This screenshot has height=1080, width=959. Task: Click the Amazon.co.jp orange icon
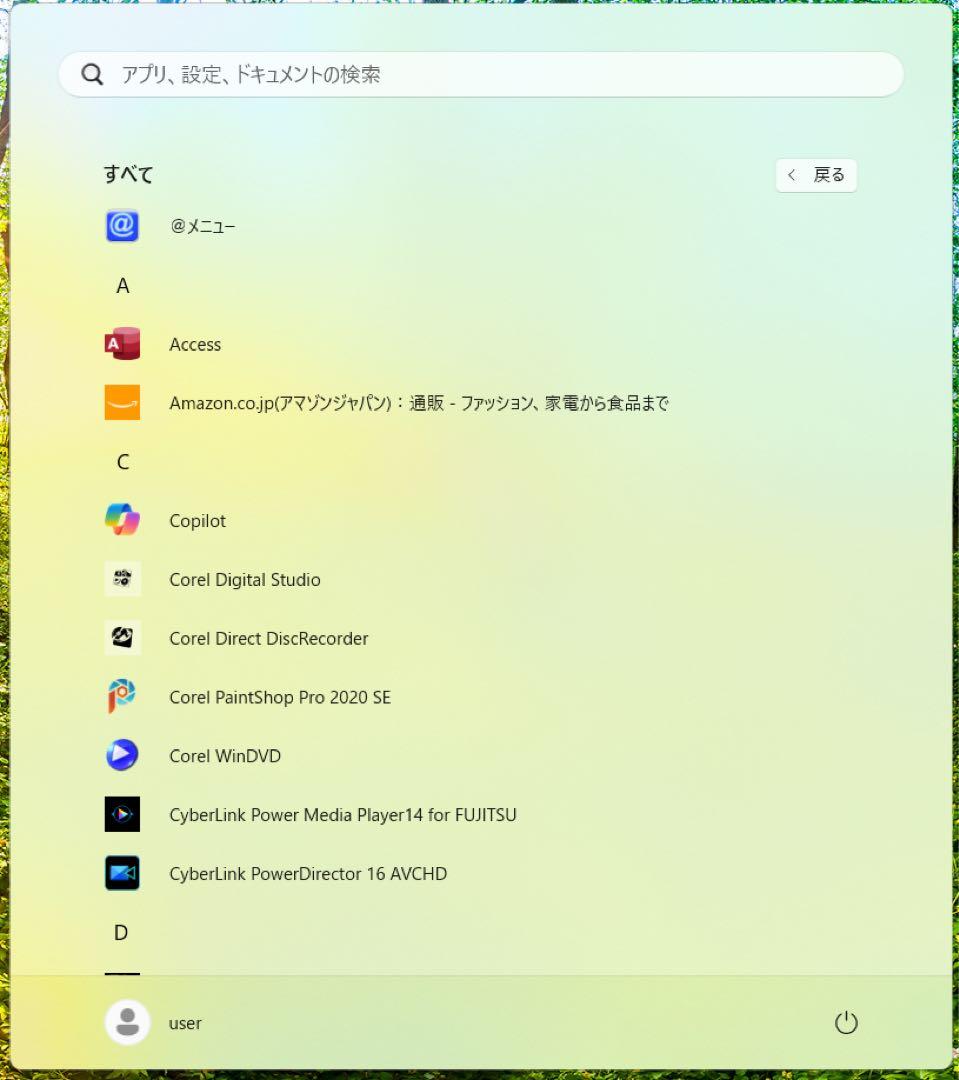[122, 403]
